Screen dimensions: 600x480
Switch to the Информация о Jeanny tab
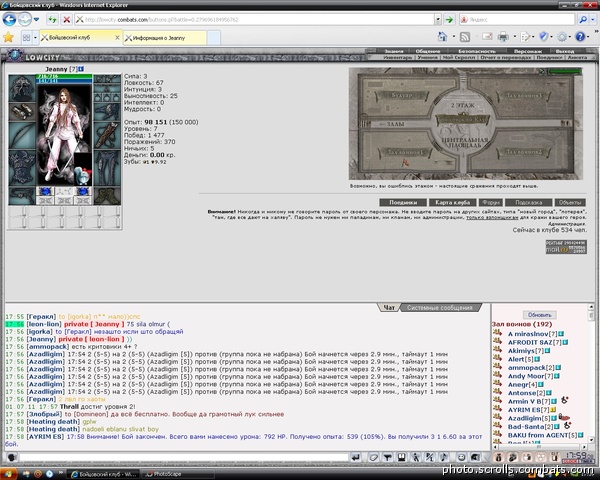click(x=165, y=38)
